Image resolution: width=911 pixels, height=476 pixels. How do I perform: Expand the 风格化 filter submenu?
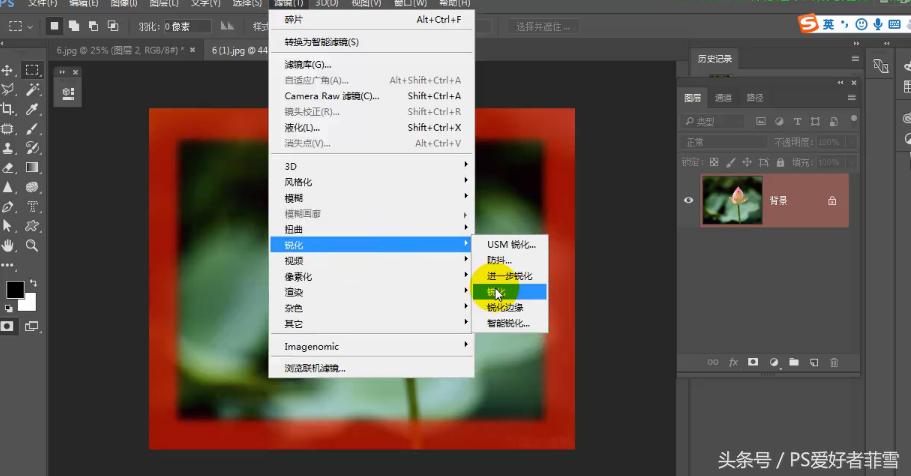(x=372, y=182)
